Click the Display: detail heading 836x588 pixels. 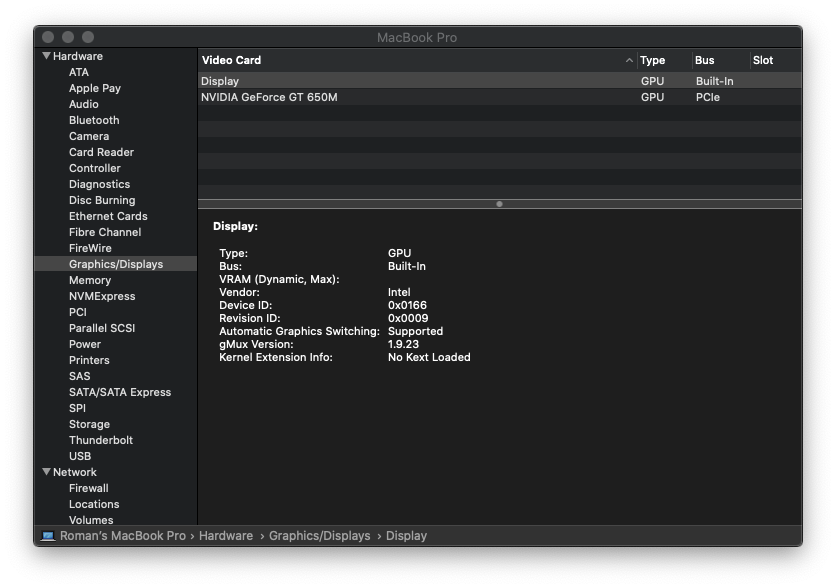(x=235, y=226)
